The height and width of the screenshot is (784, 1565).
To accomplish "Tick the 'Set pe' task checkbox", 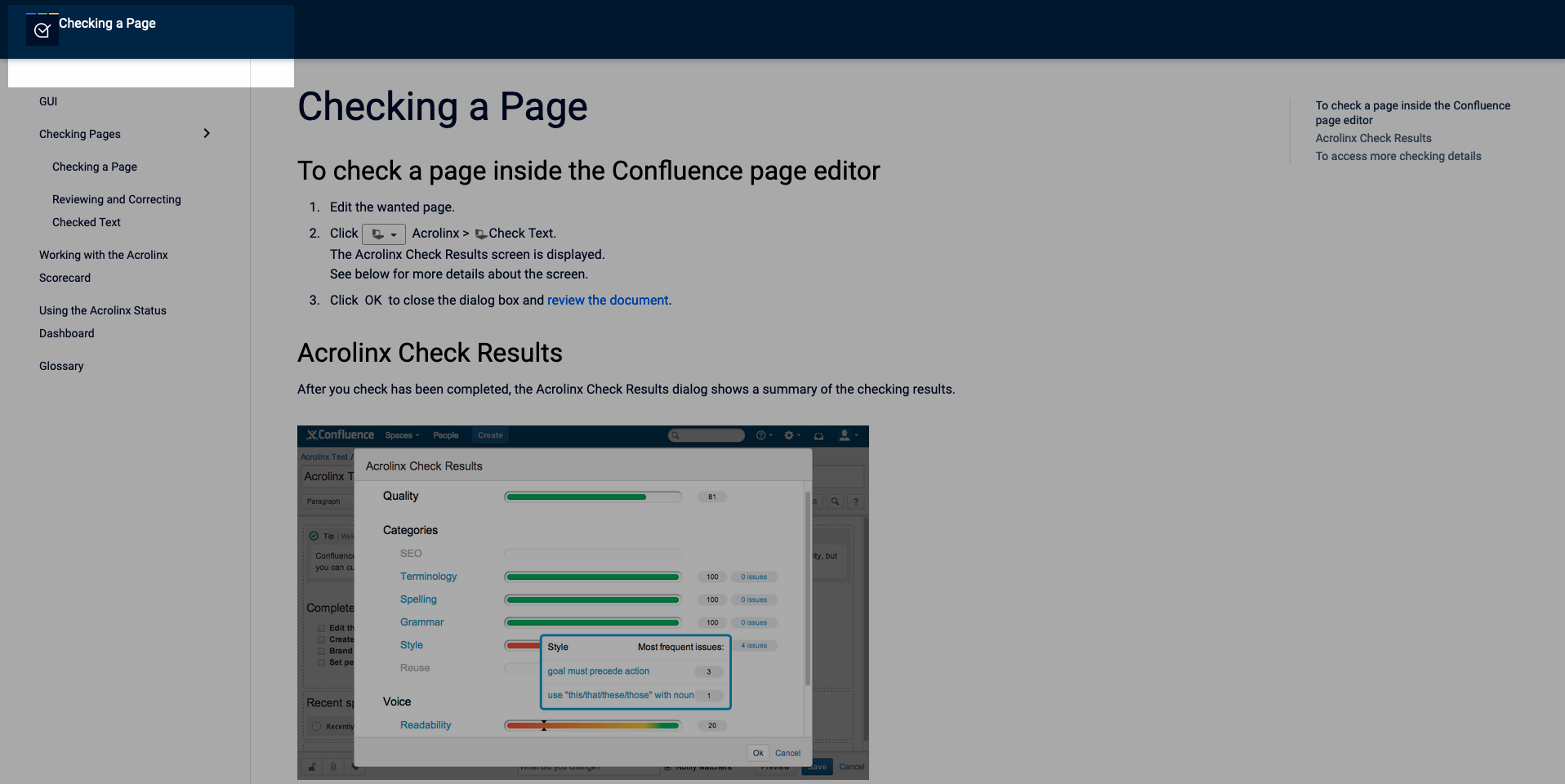I will click(322, 662).
